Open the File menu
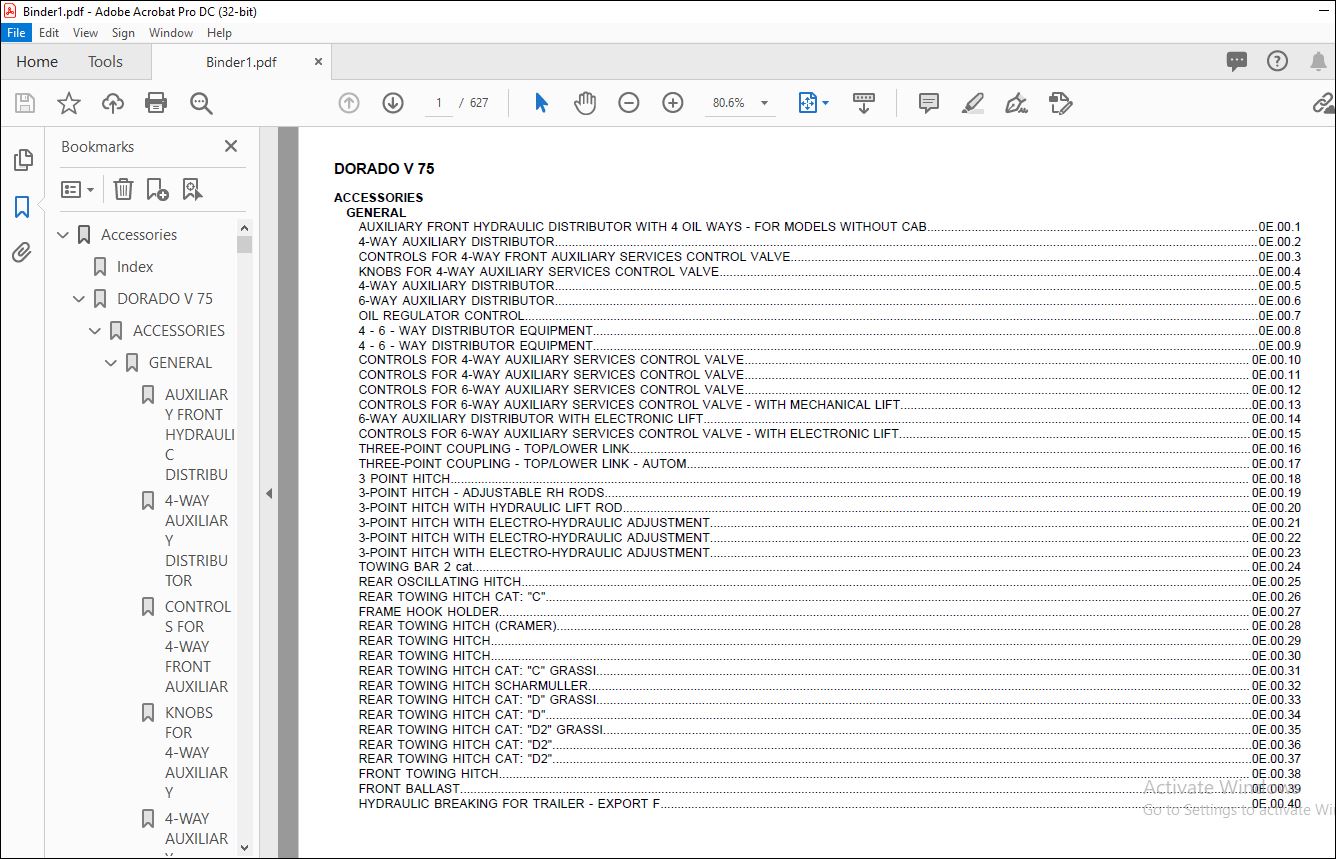The height and width of the screenshot is (859, 1336). [x=17, y=33]
